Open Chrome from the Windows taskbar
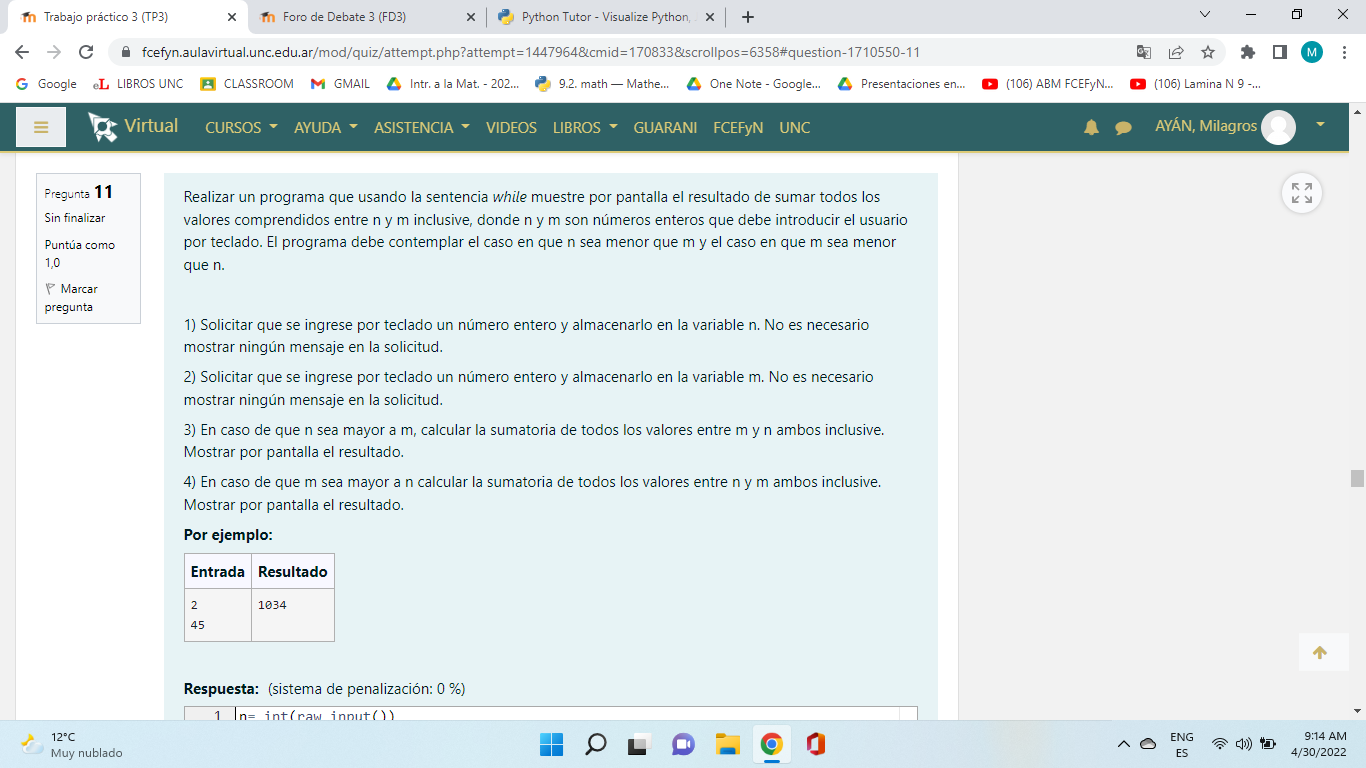This screenshot has height=768, width=1366. [770, 744]
